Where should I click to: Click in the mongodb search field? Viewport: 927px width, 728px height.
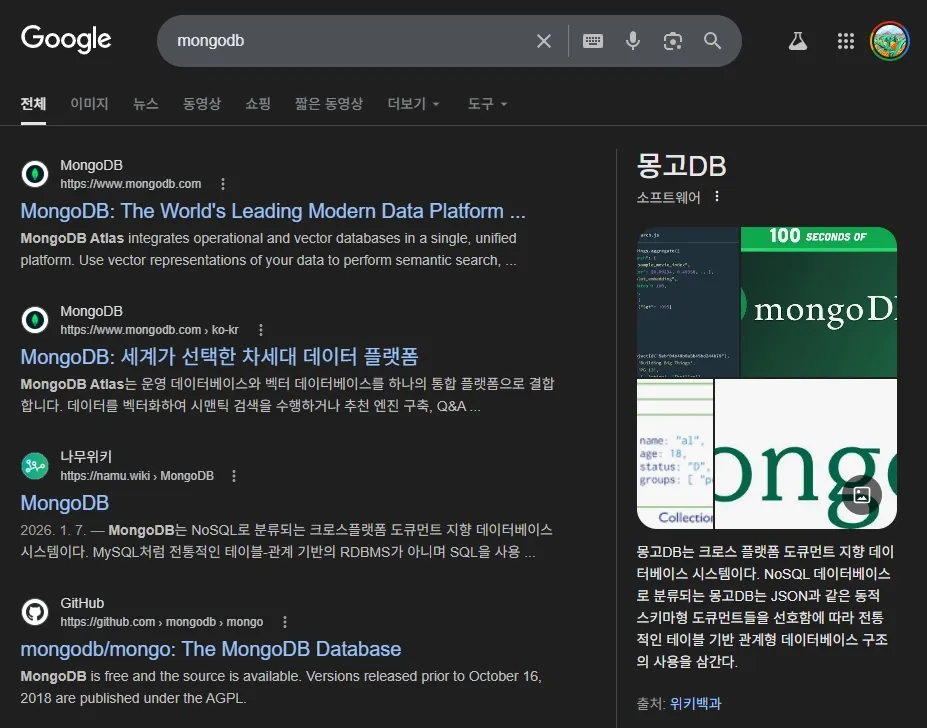[x=349, y=41]
